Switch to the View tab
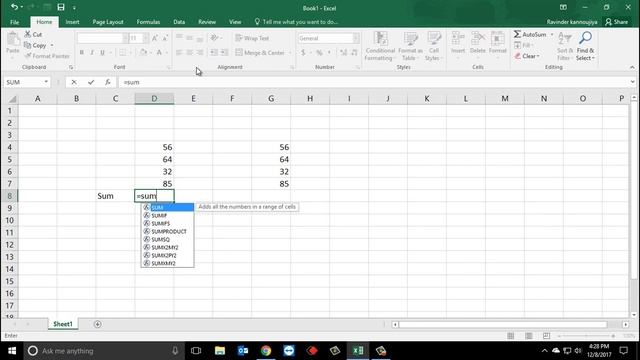640x360 pixels. (x=235, y=22)
